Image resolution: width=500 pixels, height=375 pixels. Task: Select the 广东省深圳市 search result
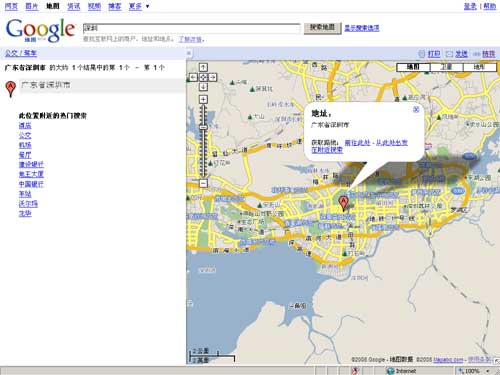[x=46, y=85]
